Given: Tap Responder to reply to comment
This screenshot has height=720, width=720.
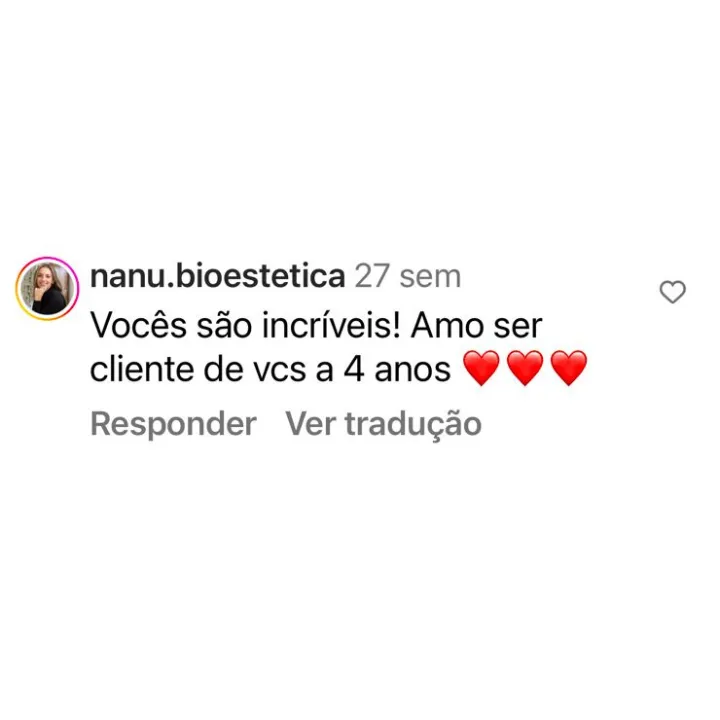Looking at the screenshot, I should (x=173, y=423).
